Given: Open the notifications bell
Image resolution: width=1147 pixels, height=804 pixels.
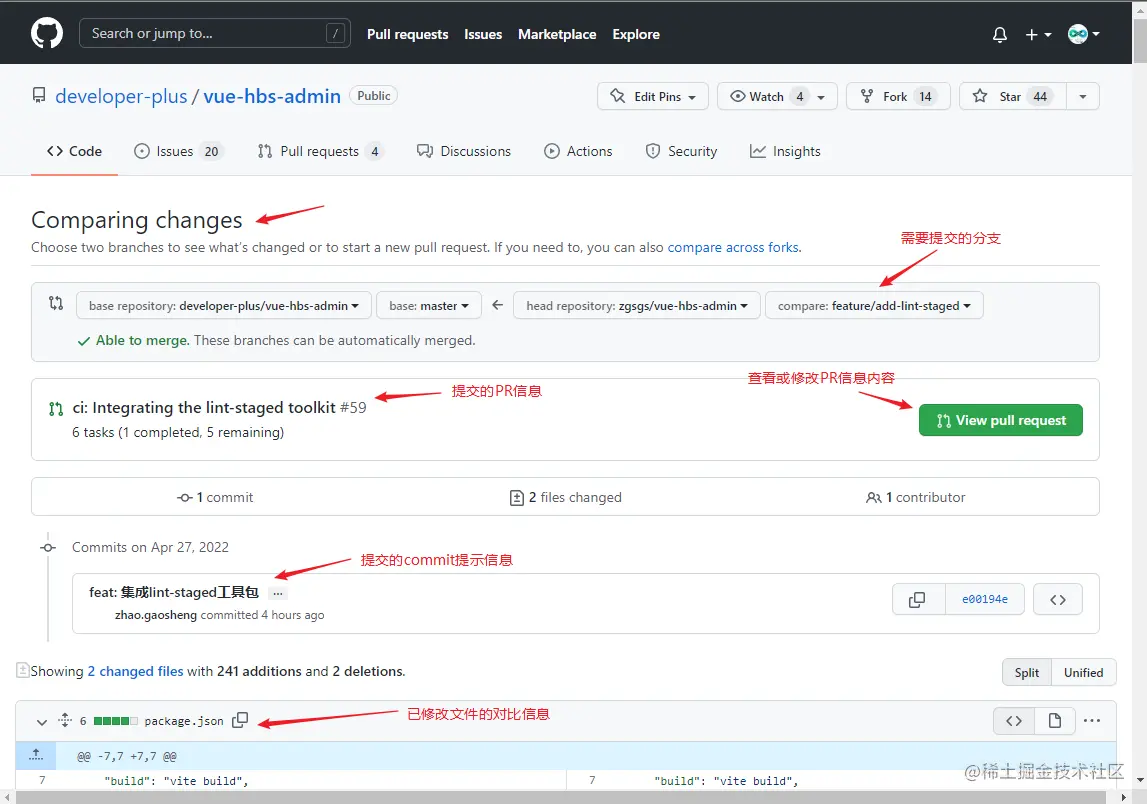Looking at the screenshot, I should [999, 34].
